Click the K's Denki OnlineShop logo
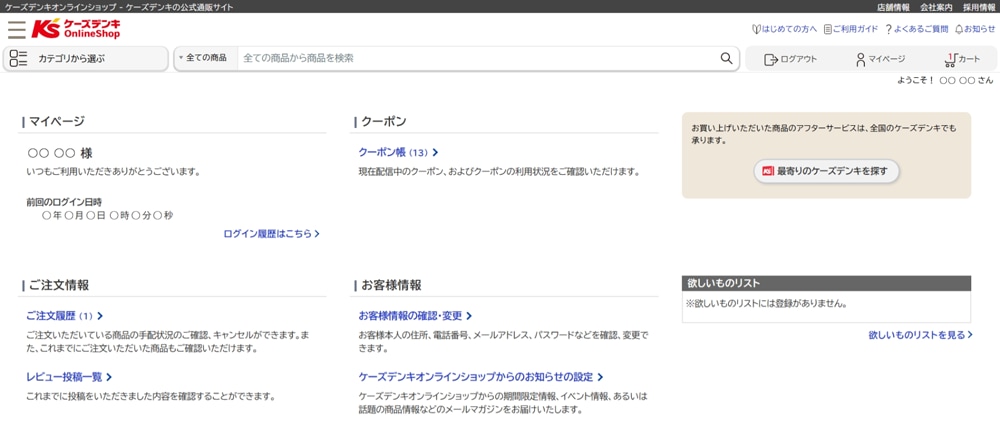This screenshot has width=1000, height=426. tap(76, 29)
